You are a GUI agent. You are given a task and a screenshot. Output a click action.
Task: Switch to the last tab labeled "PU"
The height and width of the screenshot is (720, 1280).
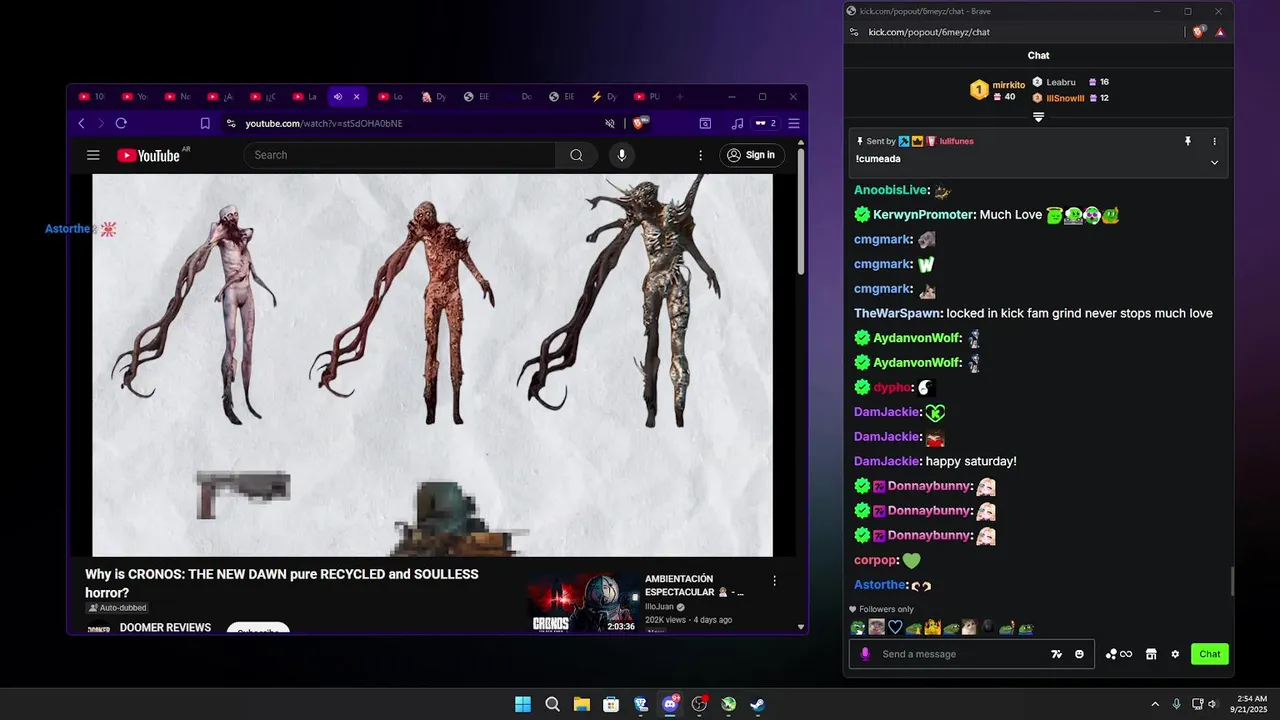tap(648, 97)
